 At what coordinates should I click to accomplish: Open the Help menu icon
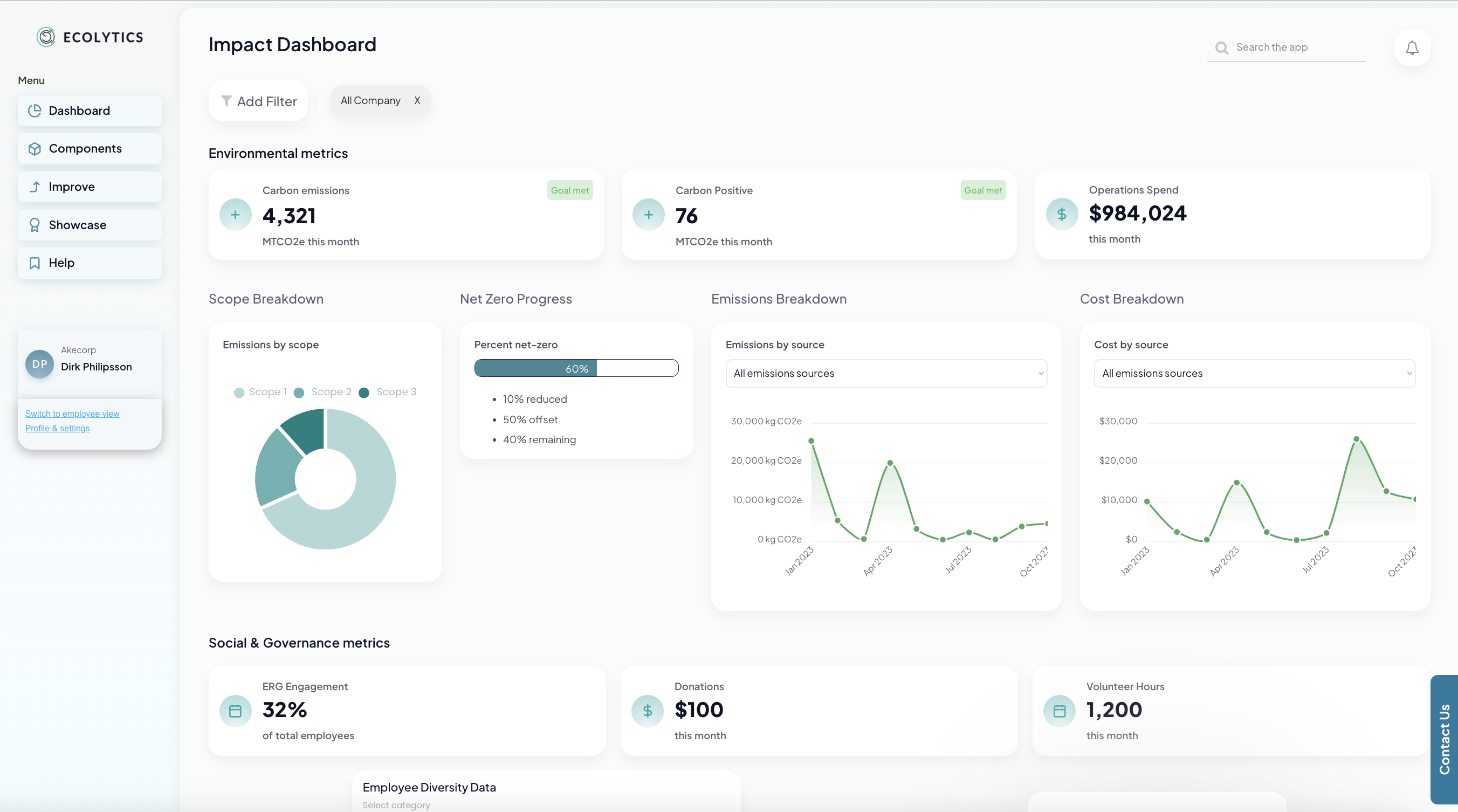(x=35, y=263)
